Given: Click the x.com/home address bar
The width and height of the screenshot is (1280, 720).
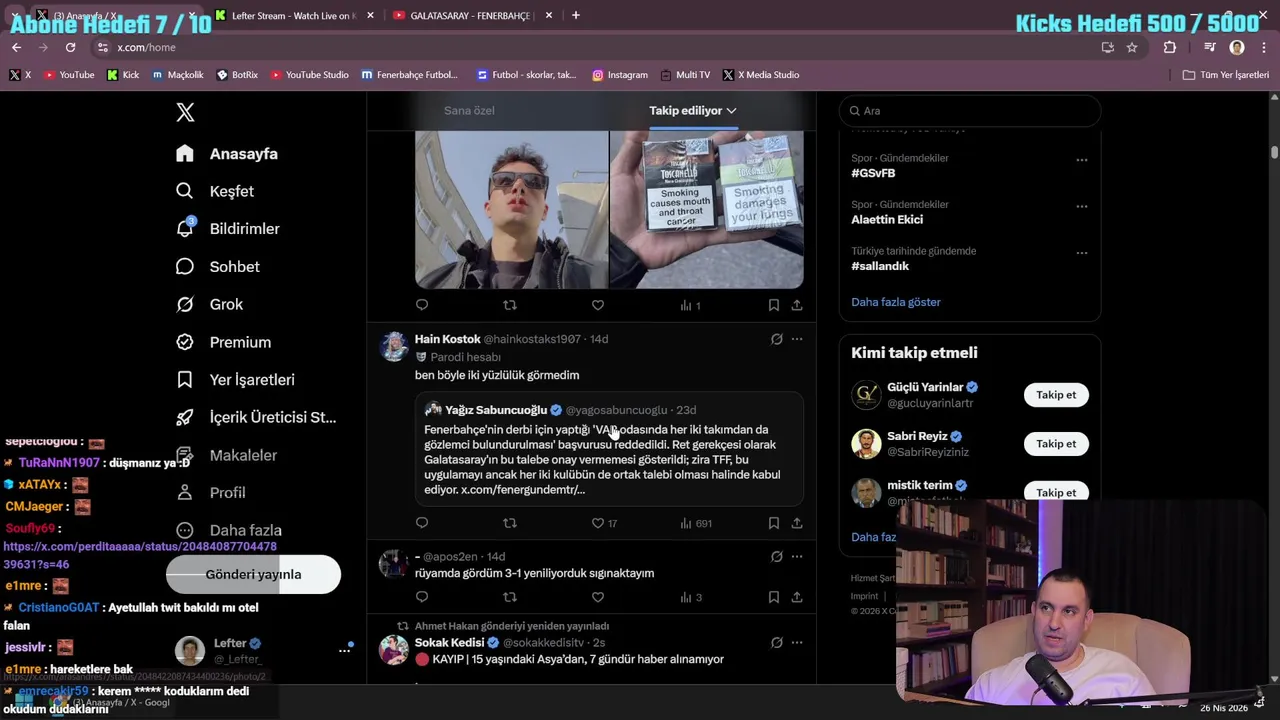Looking at the screenshot, I should click(x=600, y=47).
